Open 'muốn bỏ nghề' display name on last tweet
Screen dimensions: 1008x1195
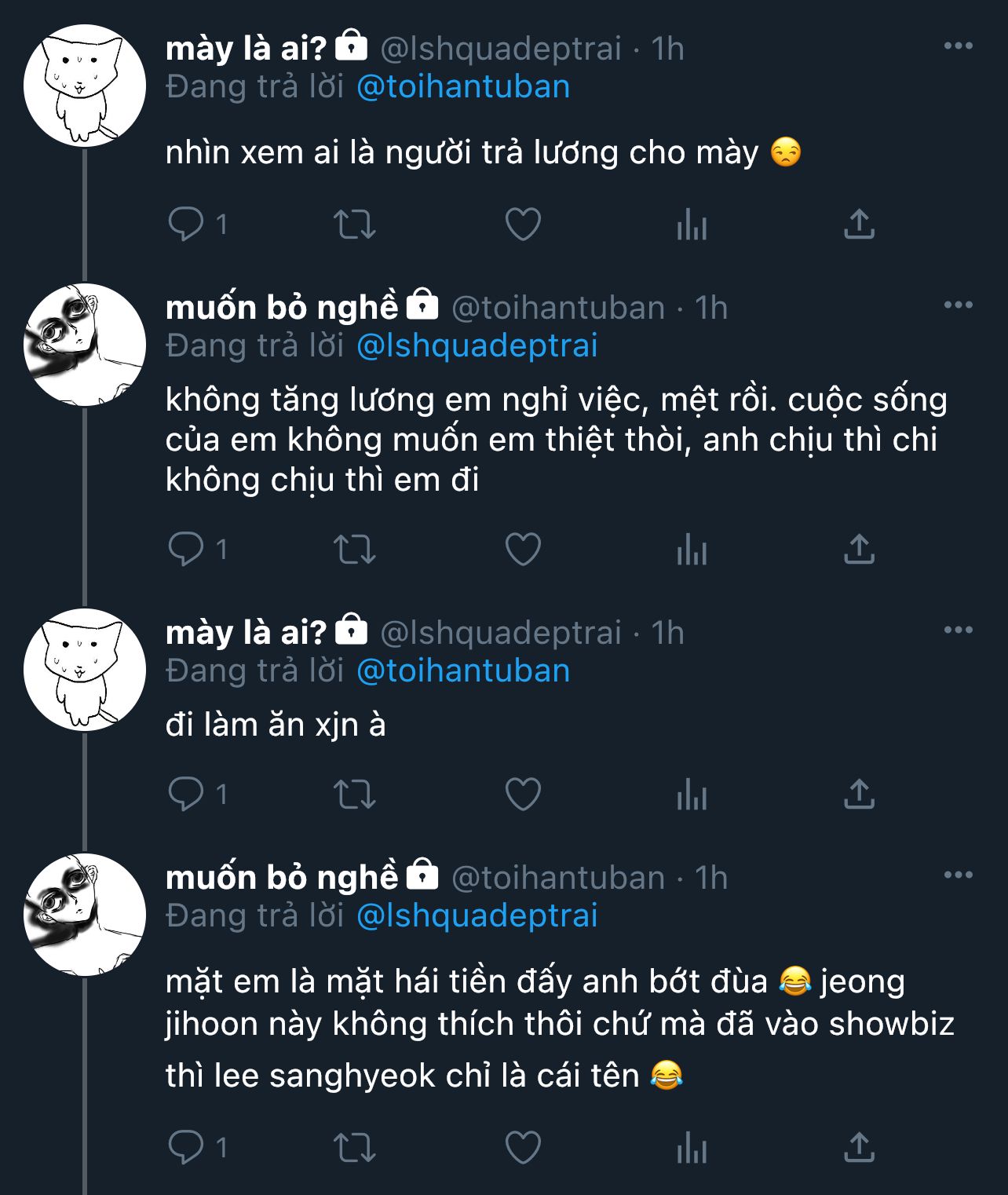pyautogui.click(x=282, y=877)
